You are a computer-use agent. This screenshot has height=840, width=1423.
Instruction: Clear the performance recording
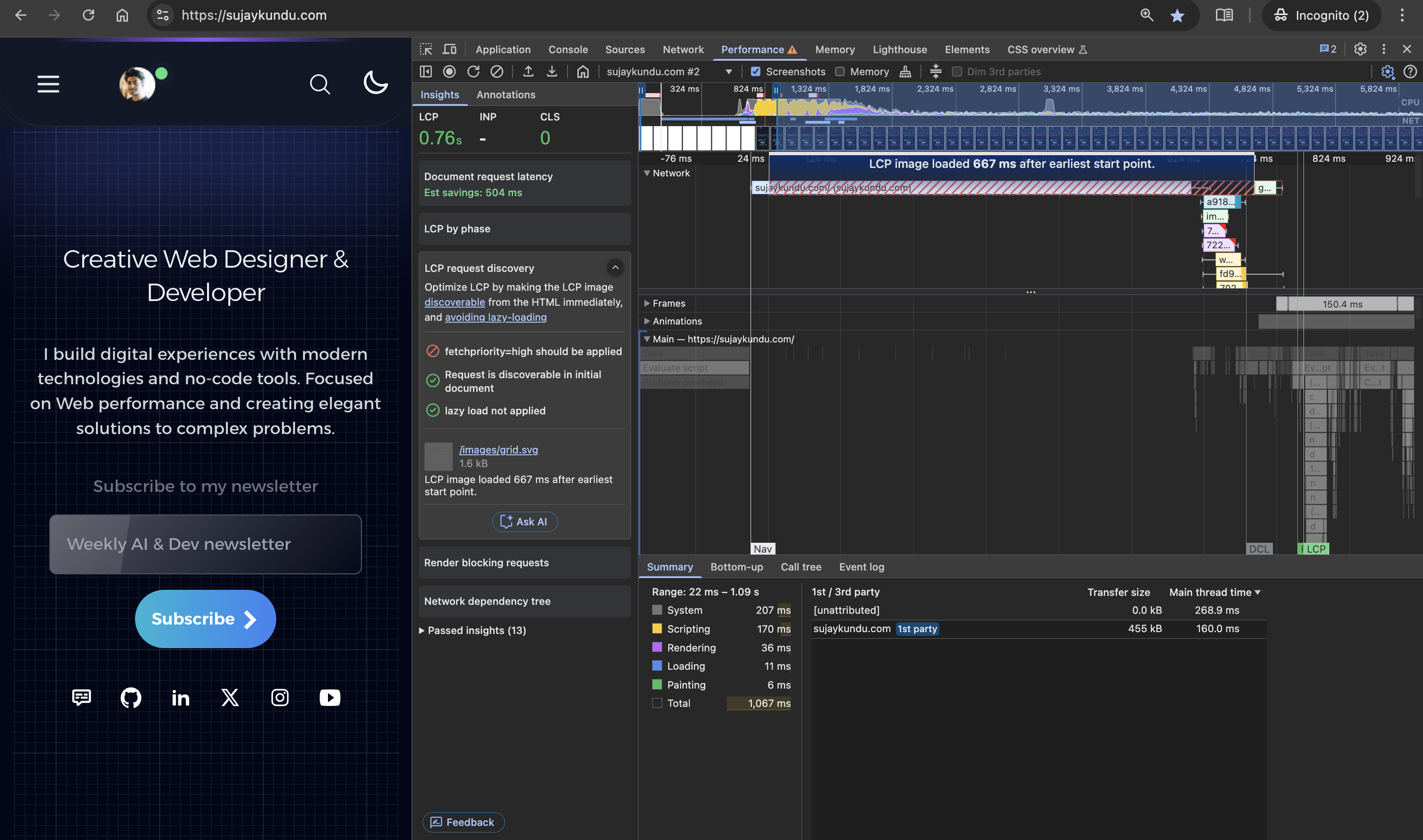click(496, 71)
